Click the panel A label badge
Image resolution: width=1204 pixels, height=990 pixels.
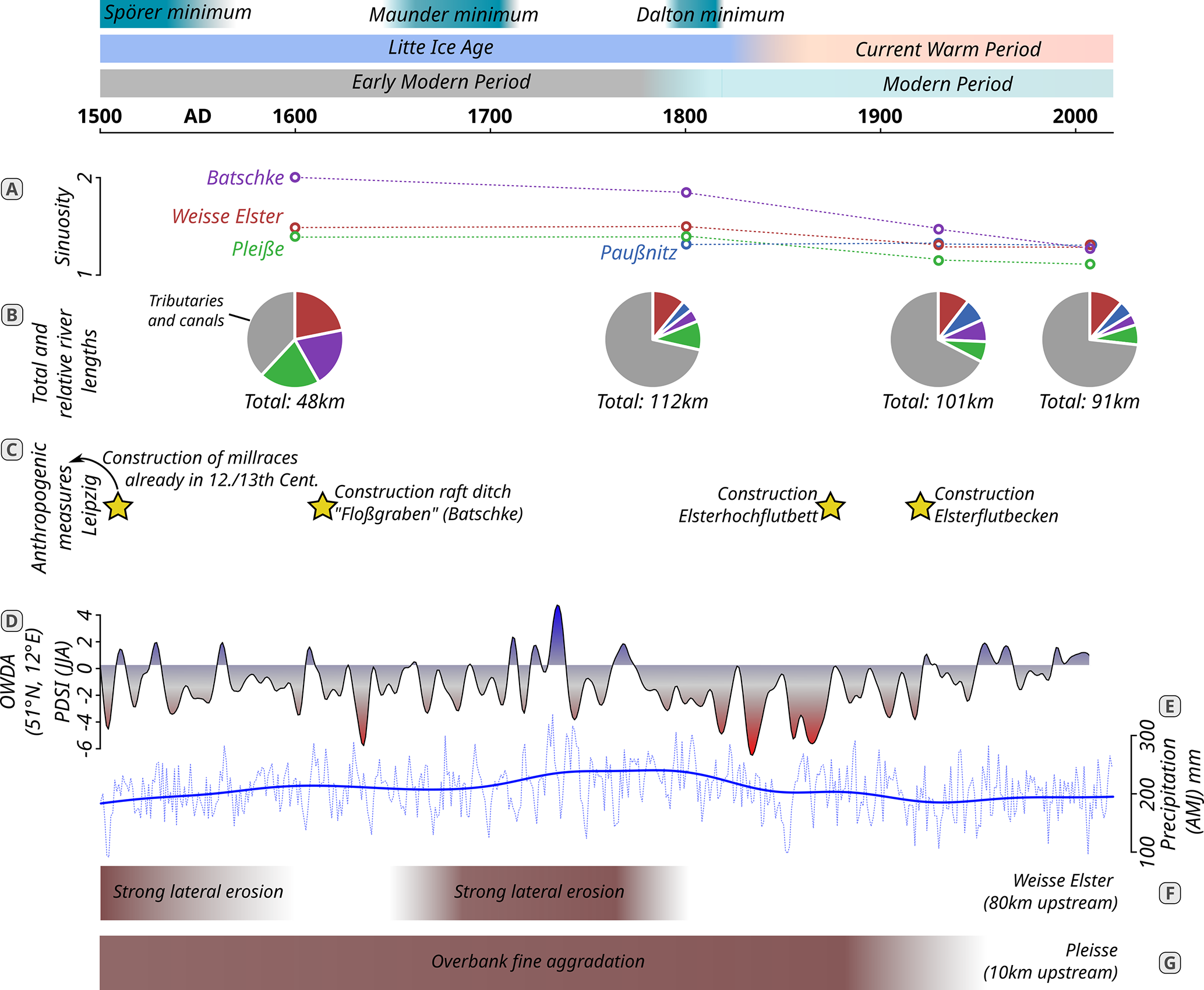pyautogui.click(x=12, y=189)
